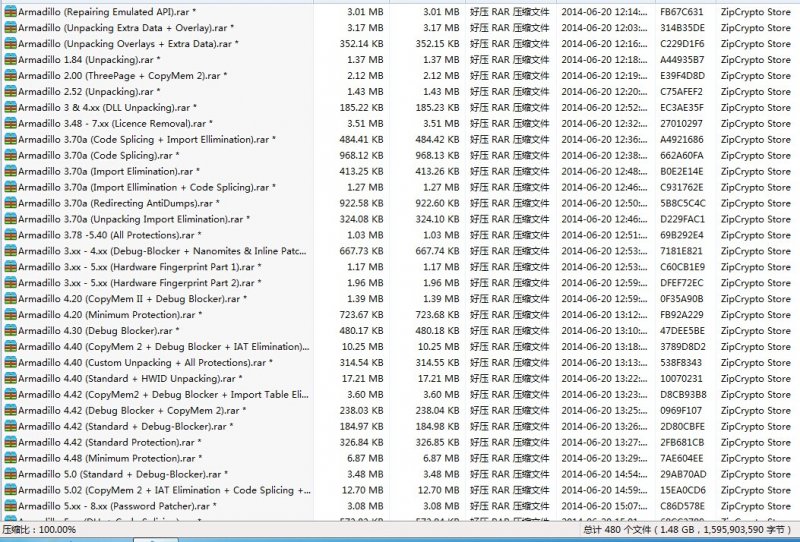Click the archive icon beside Armadillo (Unpacking Extra Data + Overlay).rar

[10, 28]
